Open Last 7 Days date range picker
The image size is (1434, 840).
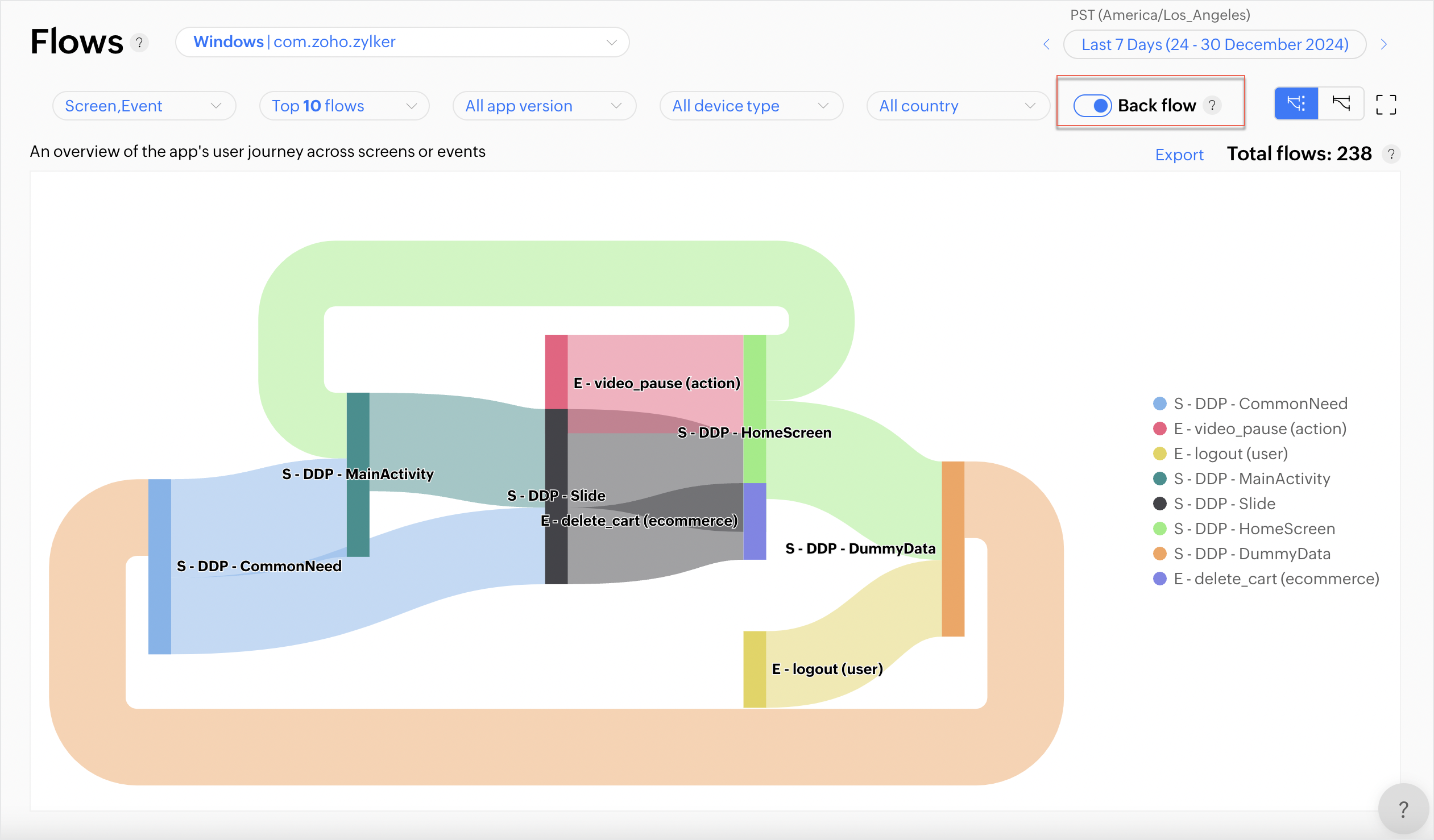pyautogui.click(x=1215, y=44)
